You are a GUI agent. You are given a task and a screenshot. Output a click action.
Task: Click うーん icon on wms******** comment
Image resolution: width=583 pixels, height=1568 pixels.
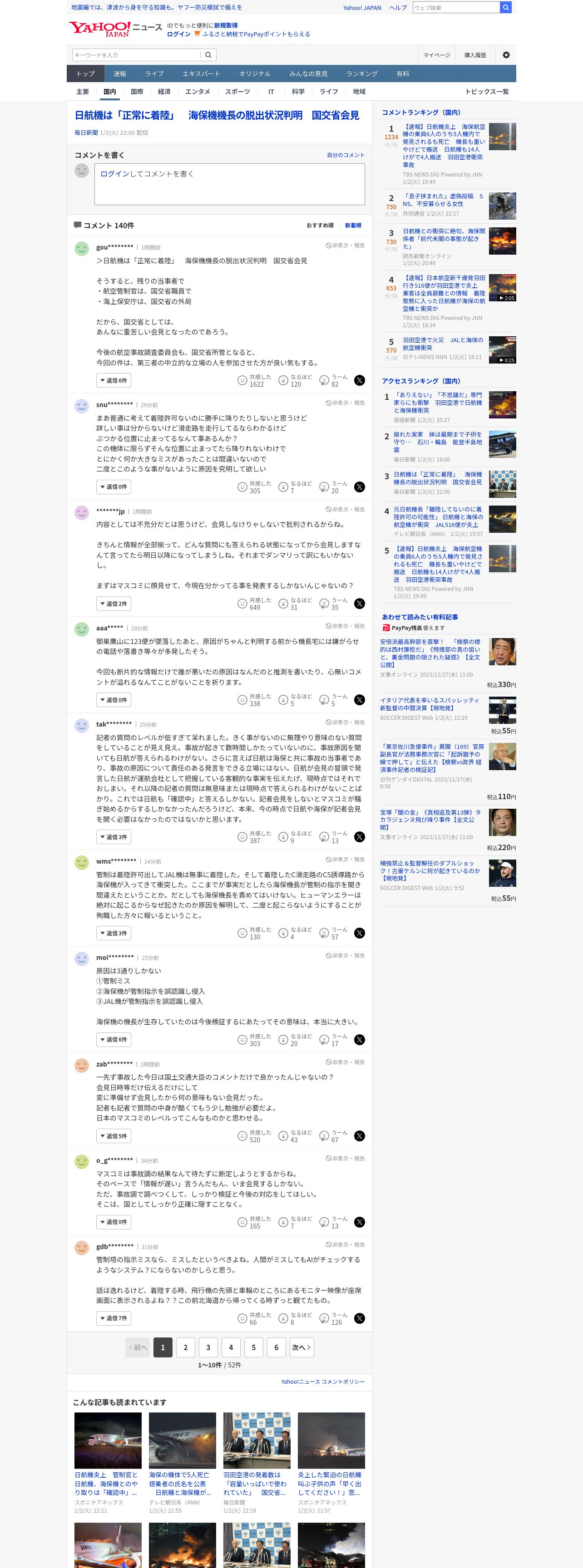click(324, 933)
